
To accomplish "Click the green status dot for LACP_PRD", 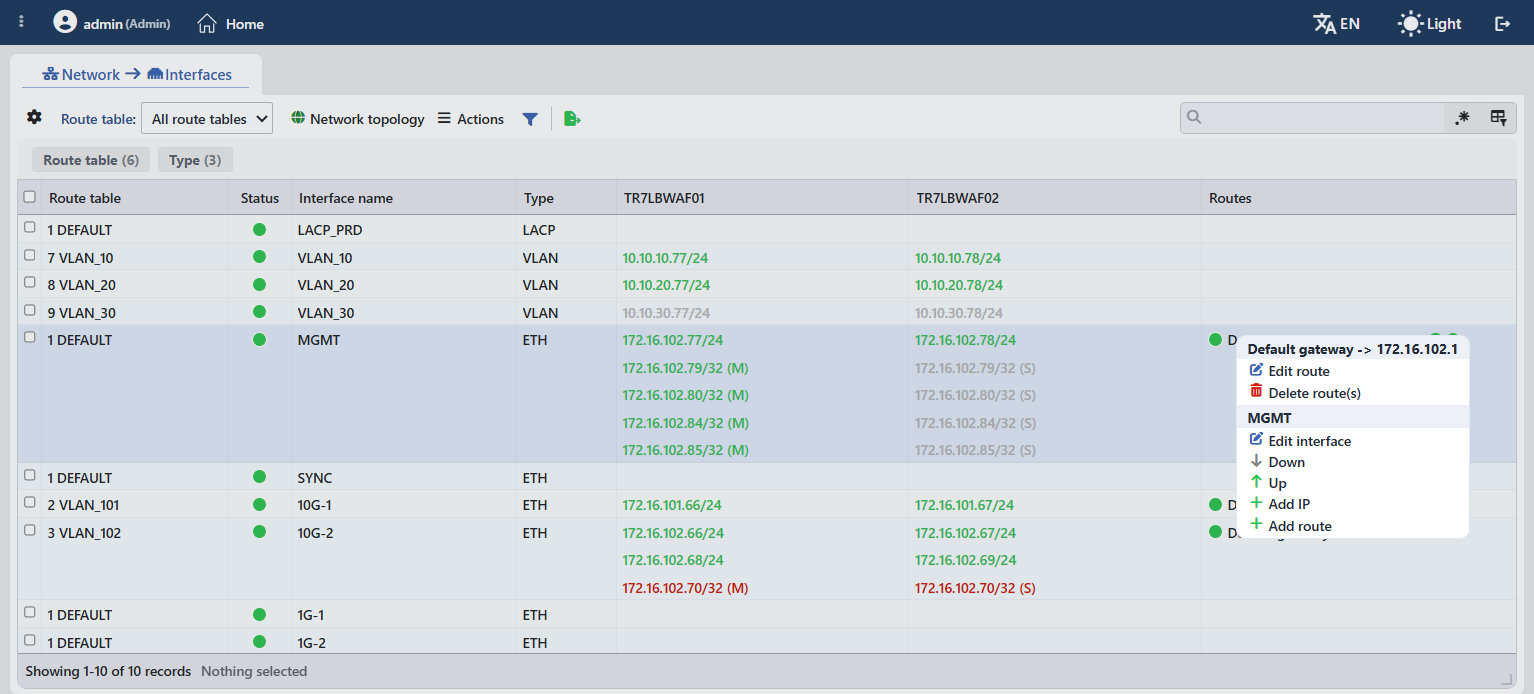I will pyautogui.click(x=260, y=229).
